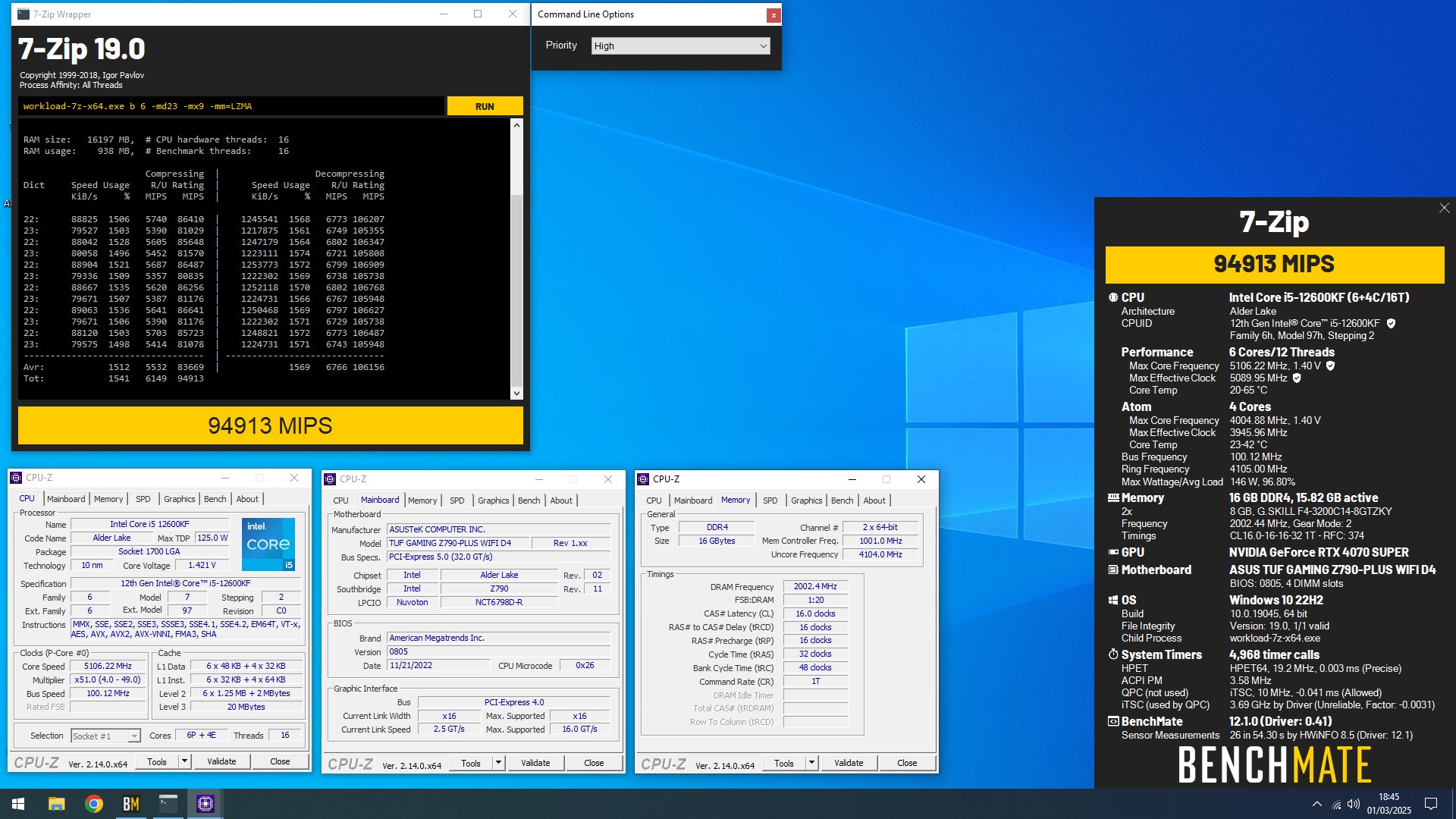Click CPU-Z icon in middle window title bar
Image resolution: width=1456 pixels, height=819 pixels.
click(x=330, y=479)
